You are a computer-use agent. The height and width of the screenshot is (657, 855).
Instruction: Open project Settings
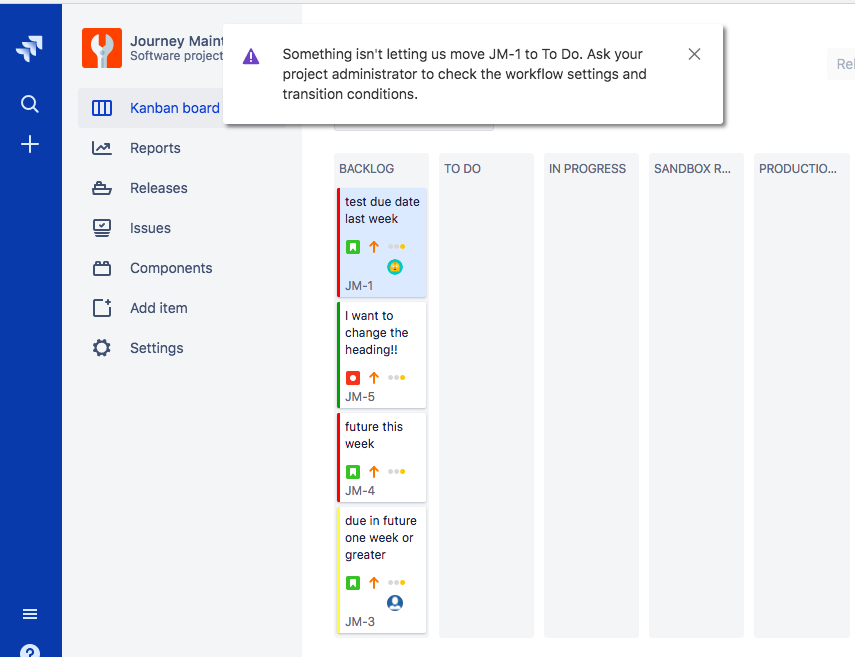(x=156, y=348)
